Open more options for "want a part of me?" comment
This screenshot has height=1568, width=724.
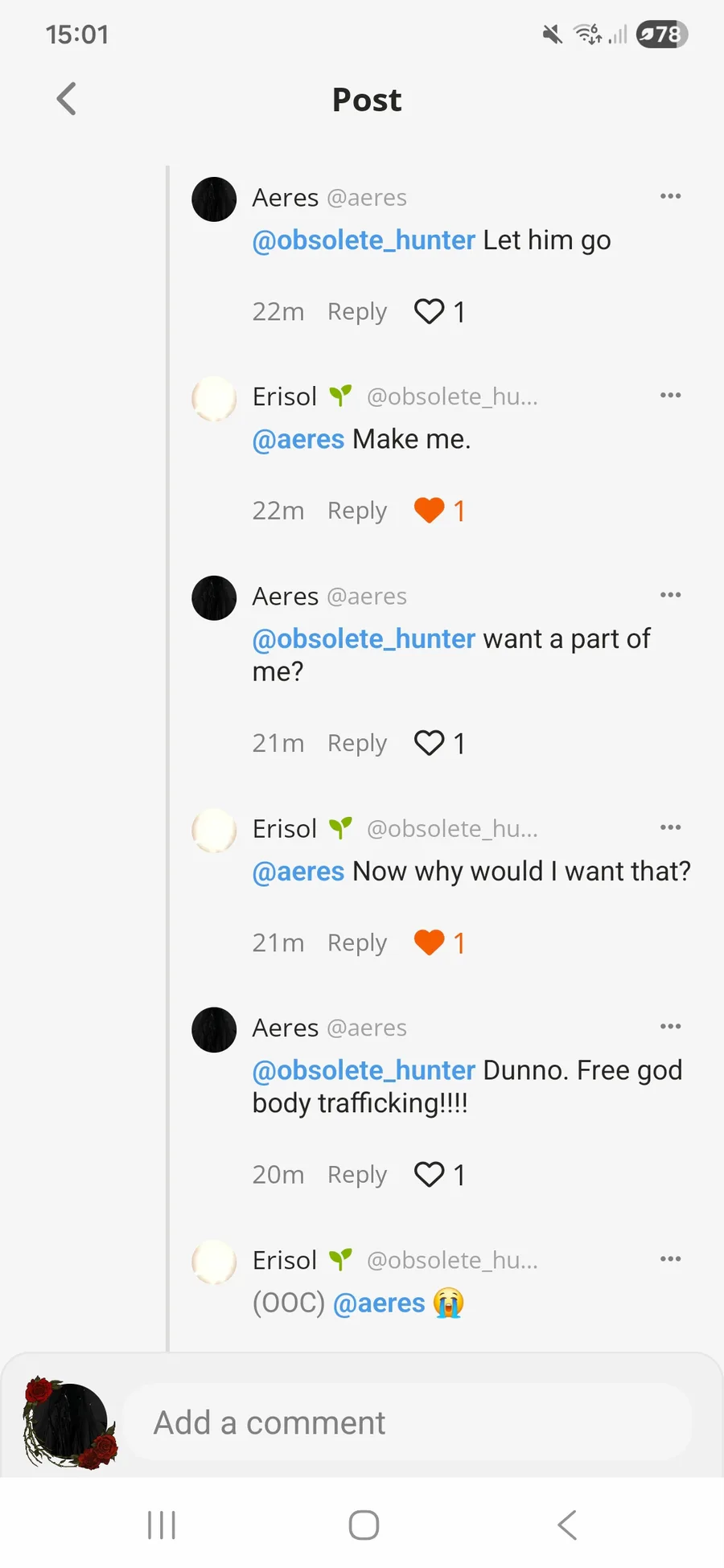click(x=670, y=595)
